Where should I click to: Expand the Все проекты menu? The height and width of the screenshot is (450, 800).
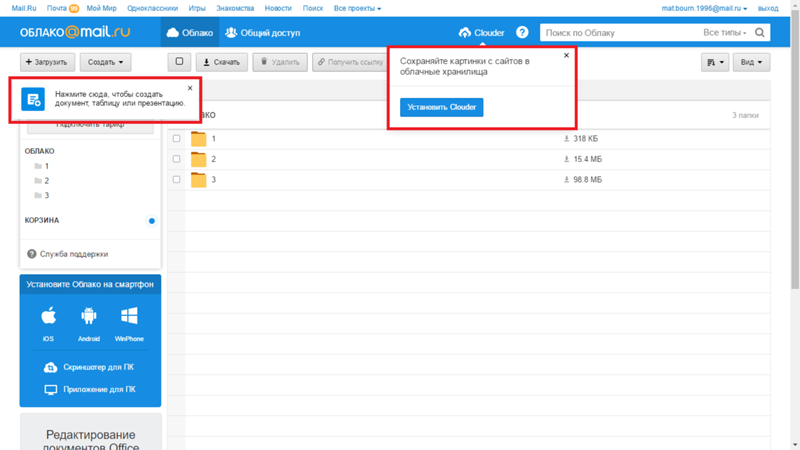357,8
